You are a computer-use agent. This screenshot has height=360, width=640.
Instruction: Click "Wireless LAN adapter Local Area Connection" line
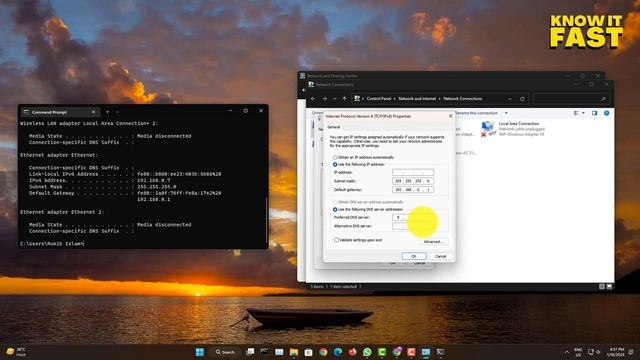89,123
